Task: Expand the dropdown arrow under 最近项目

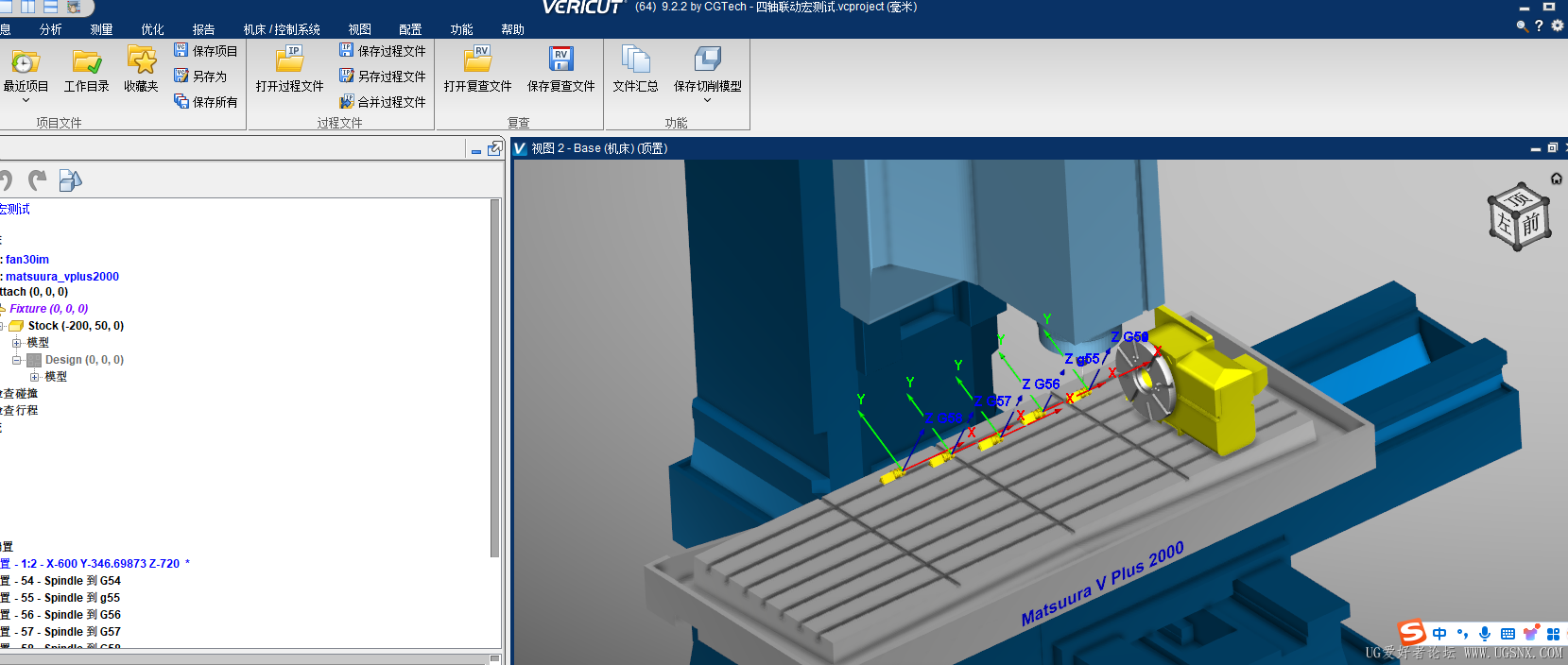Action: point(26,100)
